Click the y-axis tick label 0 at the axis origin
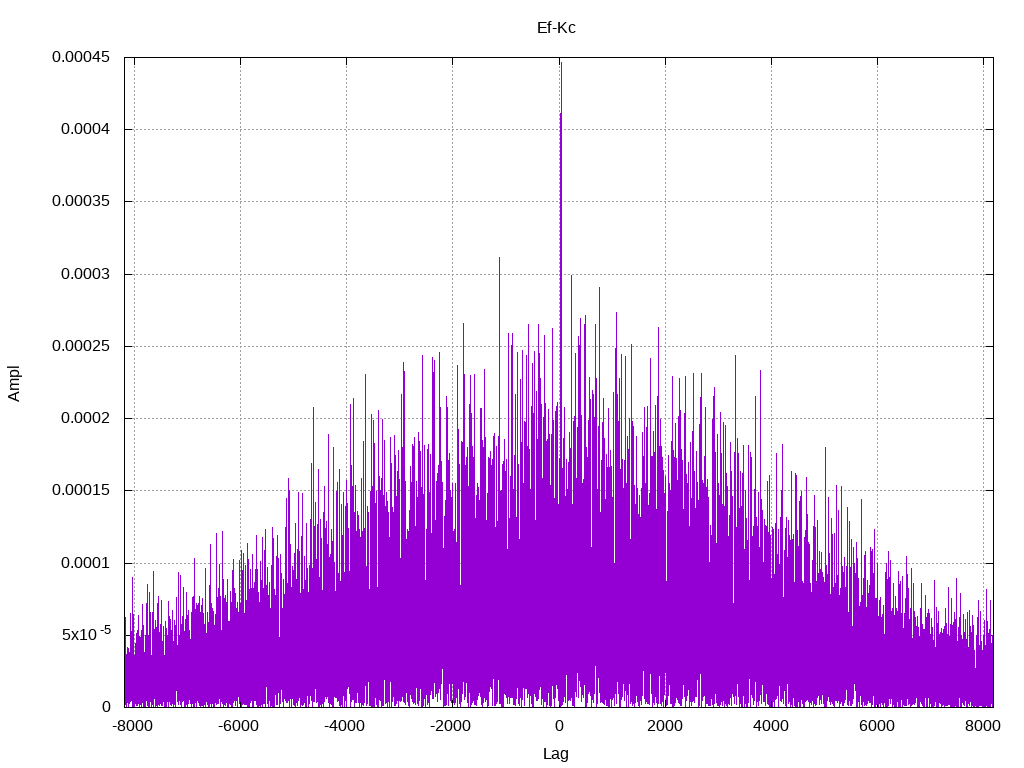This screenshot has height=768, width=1024. tap(106, 707)
